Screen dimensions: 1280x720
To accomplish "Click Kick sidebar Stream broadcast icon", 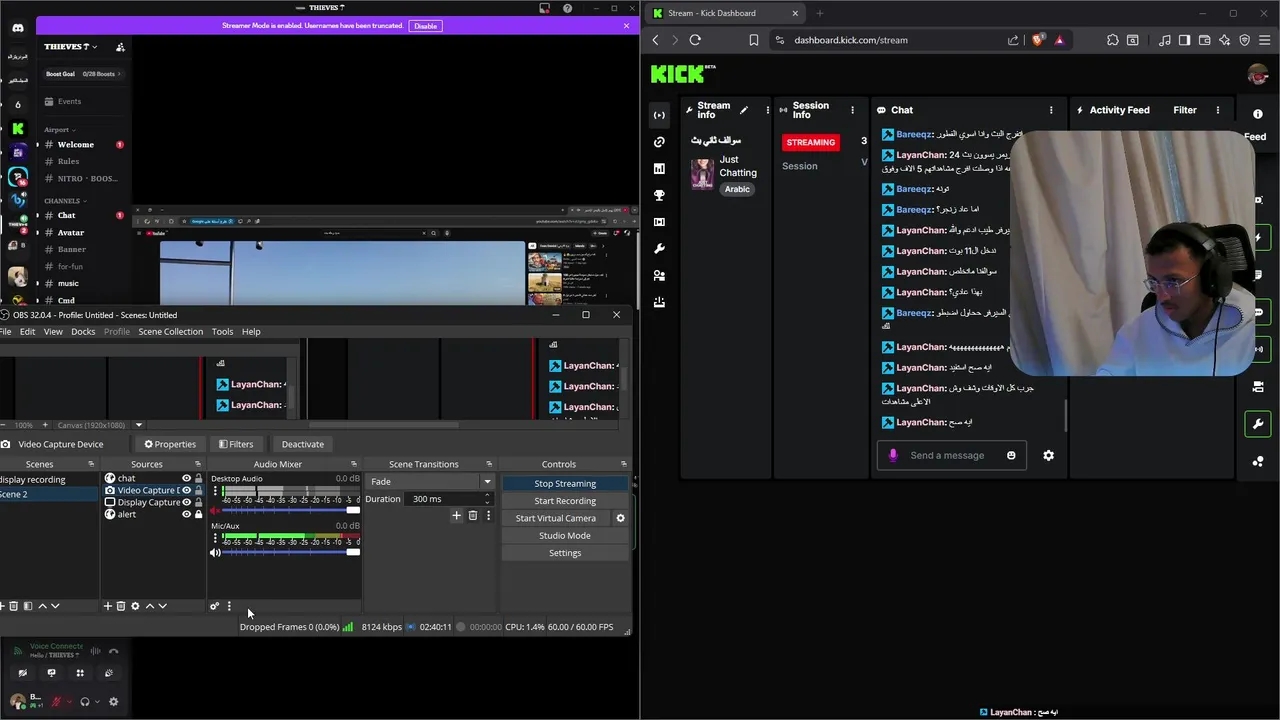I will coord(659,115).
